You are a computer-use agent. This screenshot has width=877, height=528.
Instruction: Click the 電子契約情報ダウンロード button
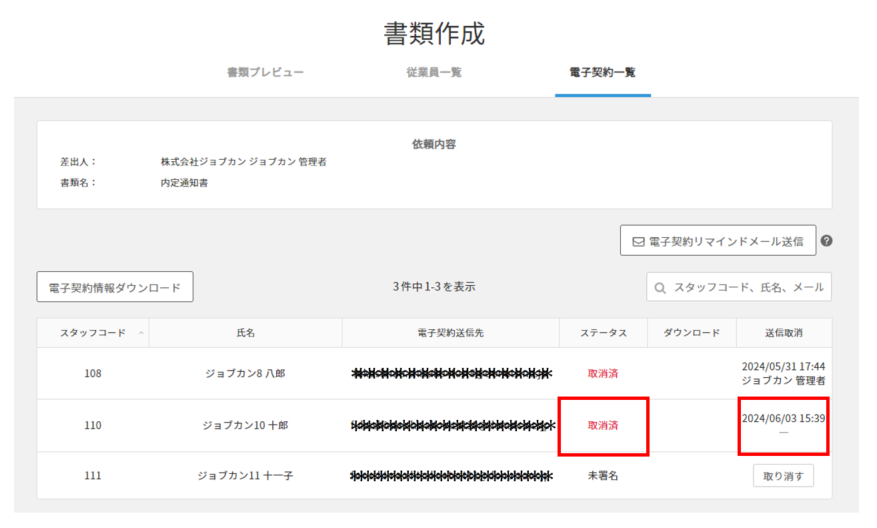pos(115,287)
